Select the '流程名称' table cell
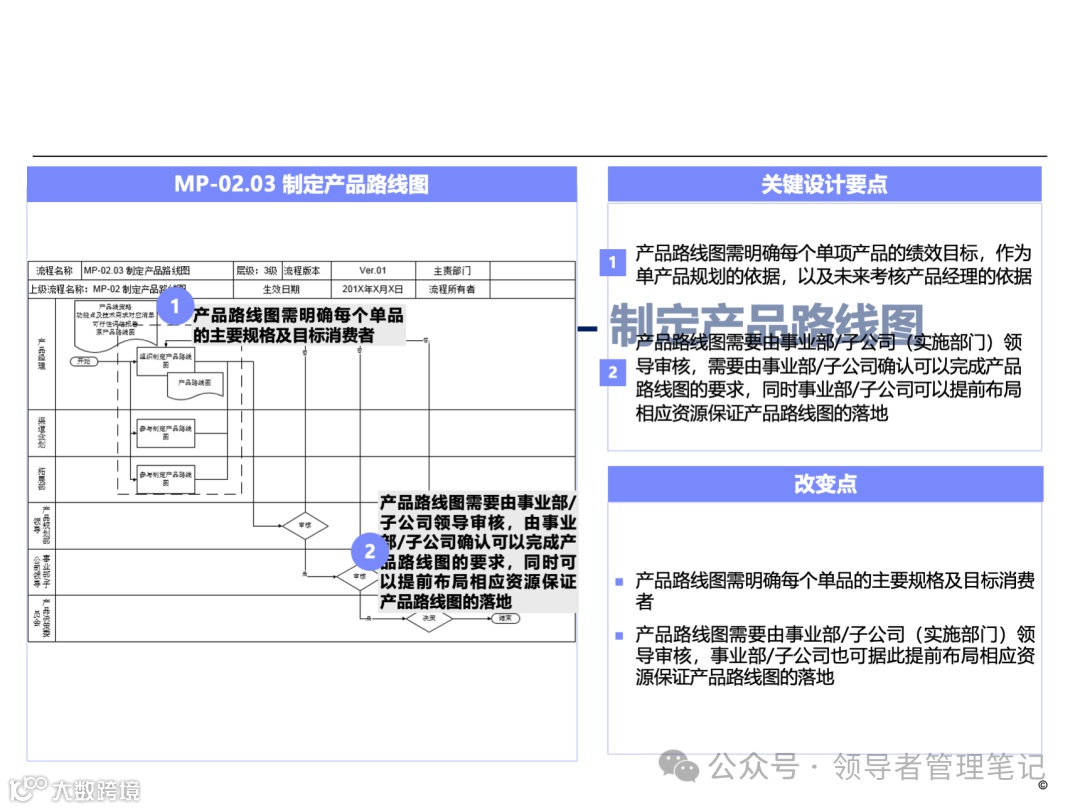The image size is (1080, 810). pyautogui.click(x=54, y=271)
